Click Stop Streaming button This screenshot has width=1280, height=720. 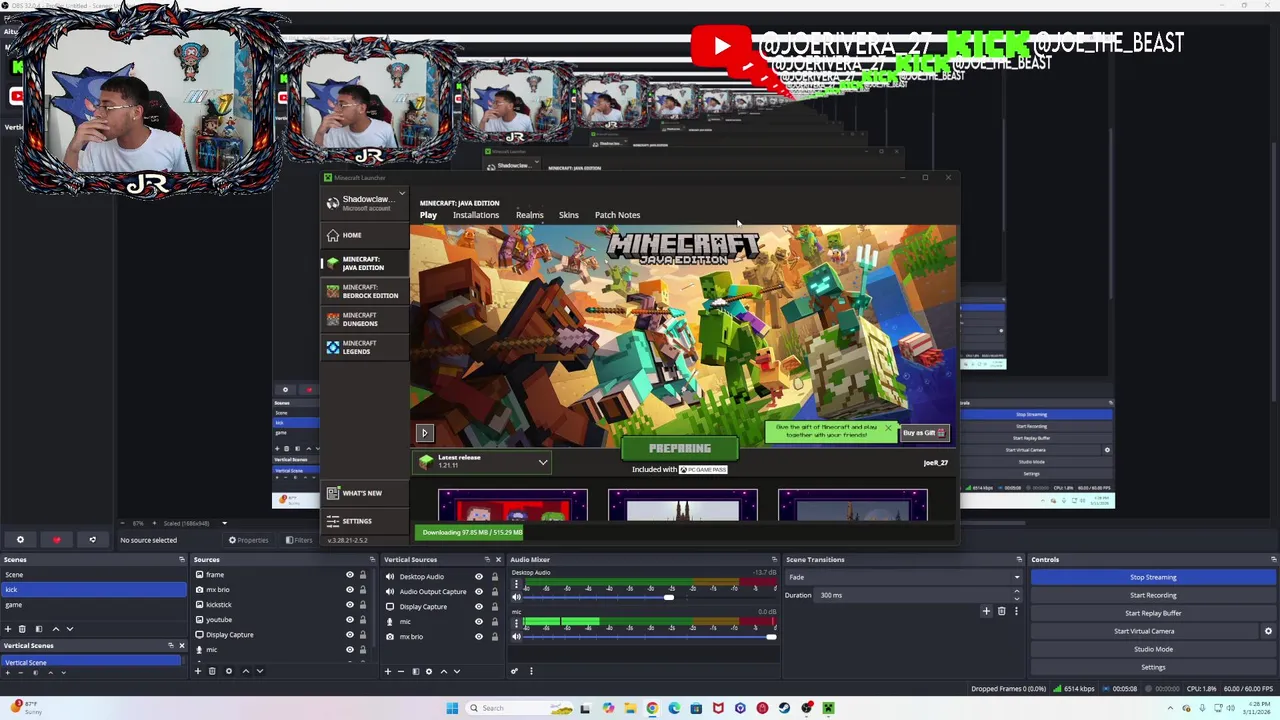coord(1153,577)
